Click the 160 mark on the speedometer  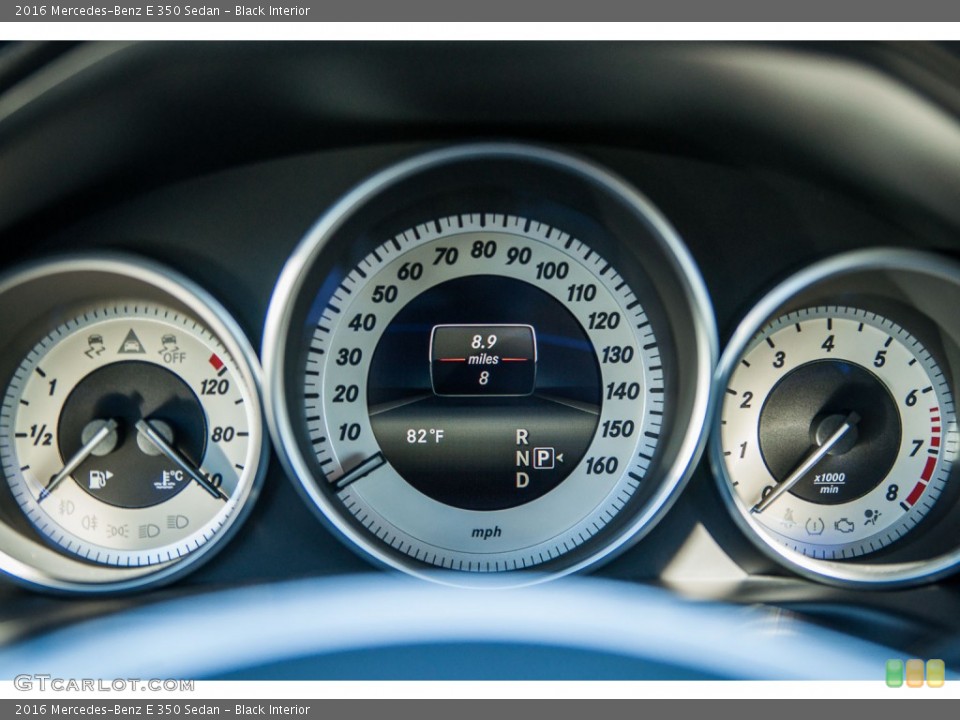(601, 466)
